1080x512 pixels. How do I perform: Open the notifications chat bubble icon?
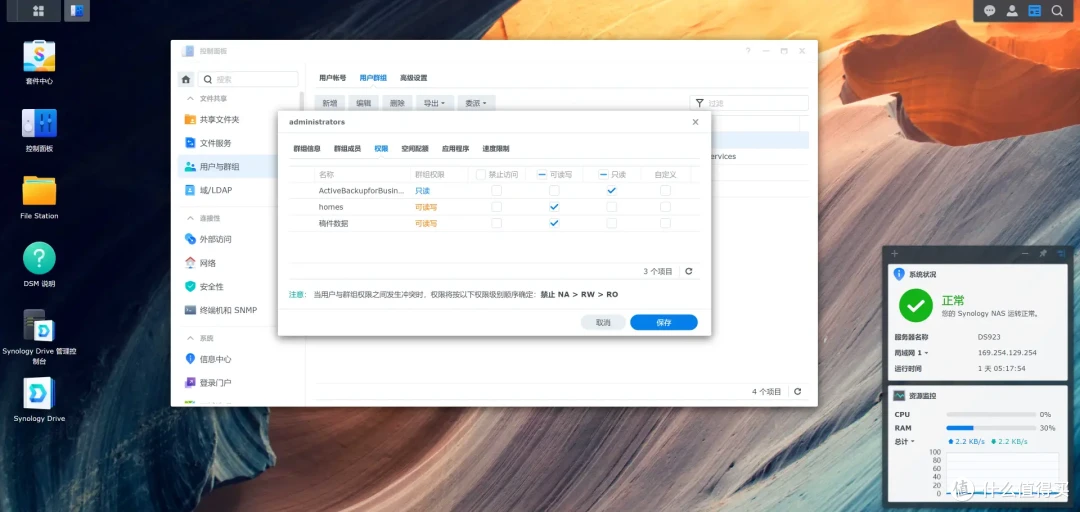coord(990,11)
